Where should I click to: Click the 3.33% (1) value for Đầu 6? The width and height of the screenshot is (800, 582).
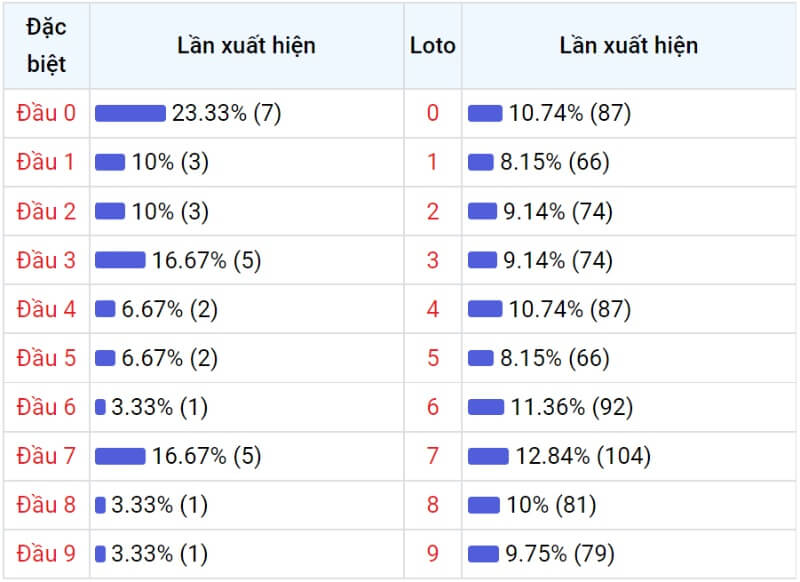(x=160, y=407)
